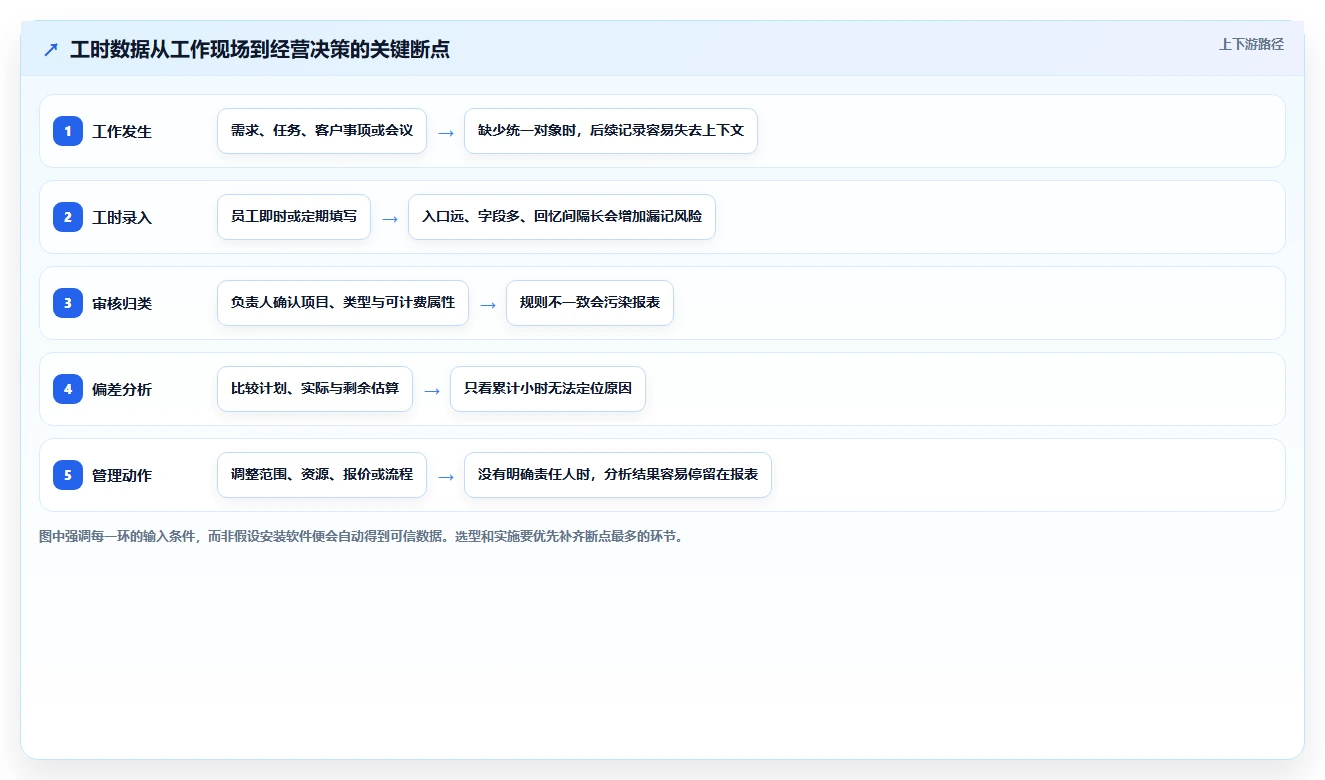The width and height of the screenshot is (1325, 780).
Task: Click the 规则不一致会污染报表 box
Action: click(590, 303)
